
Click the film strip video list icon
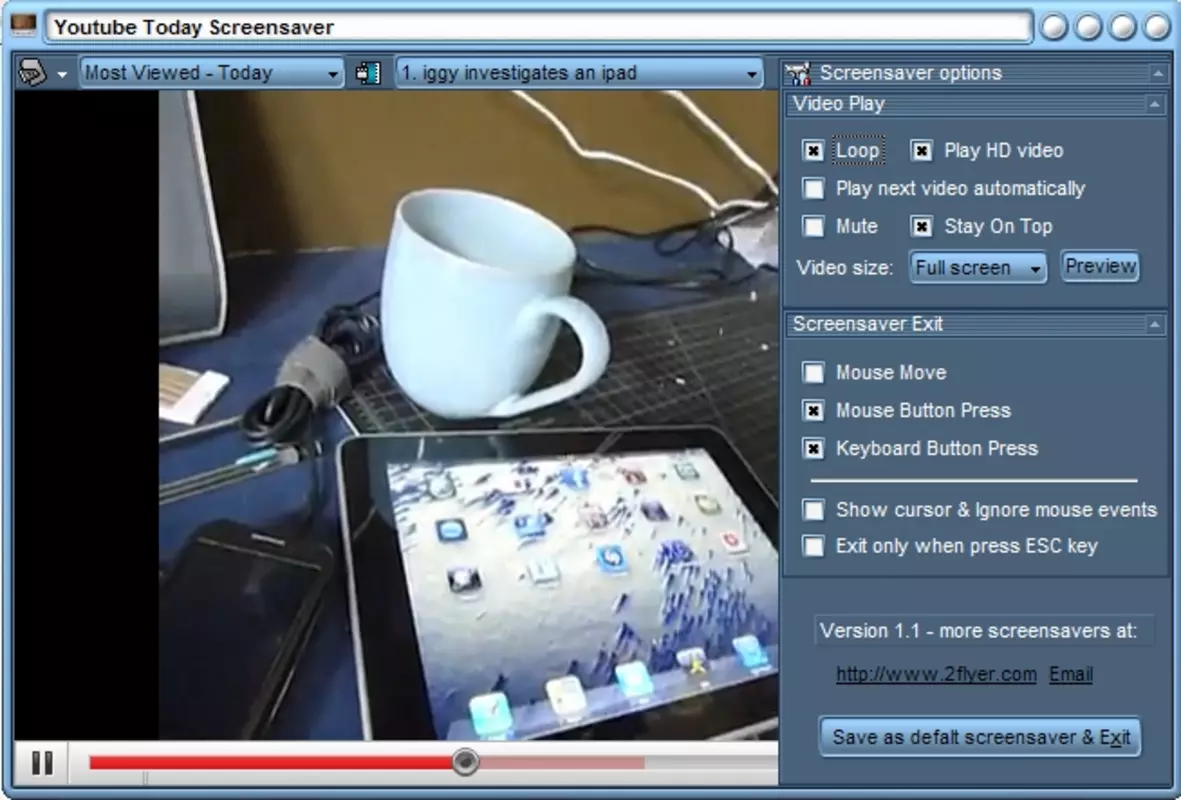pyautogui.click(x=368, y=73)
